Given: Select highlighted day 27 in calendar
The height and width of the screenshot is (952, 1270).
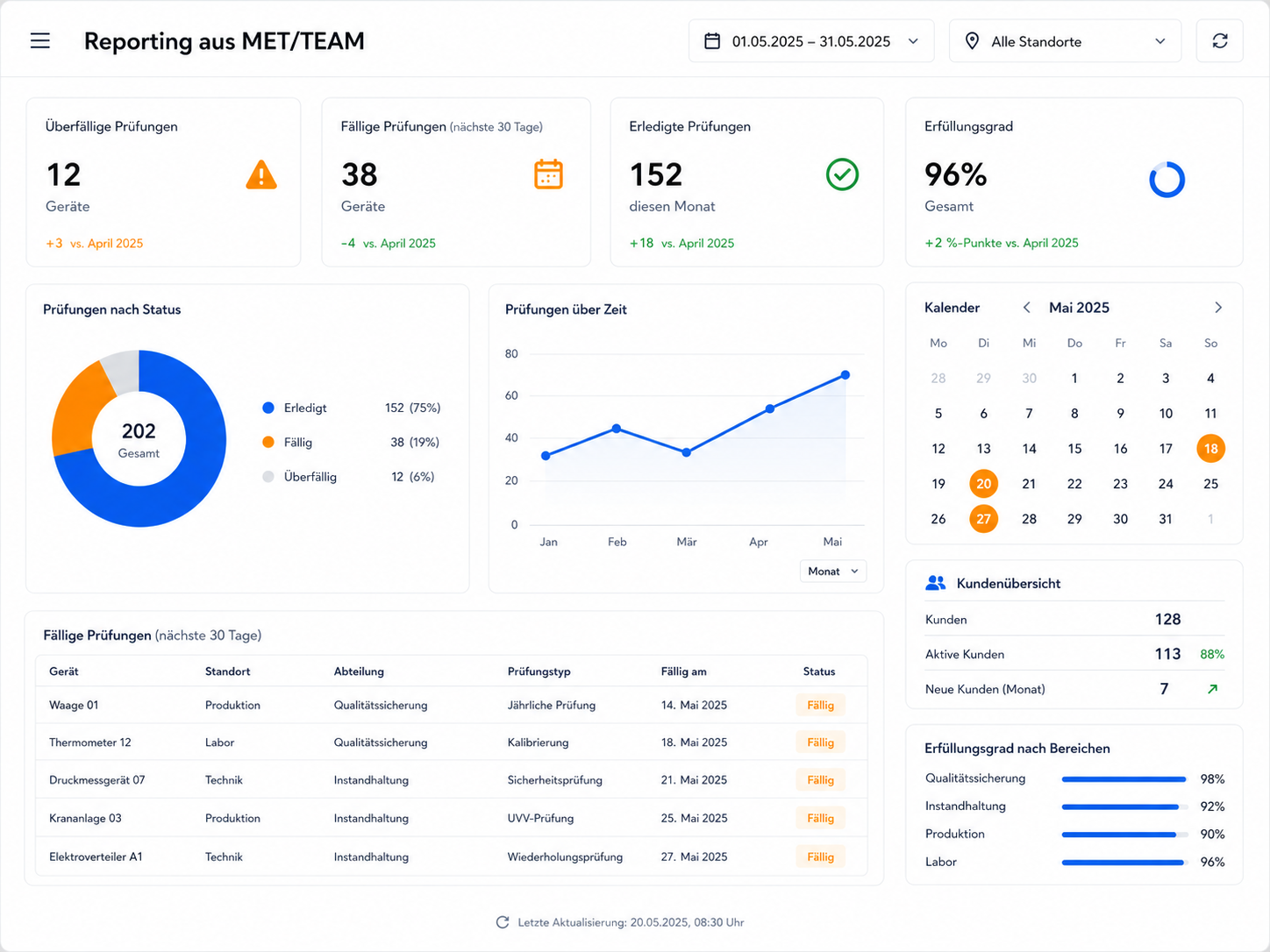Looking at the screenshot, I should pos(983,519).
